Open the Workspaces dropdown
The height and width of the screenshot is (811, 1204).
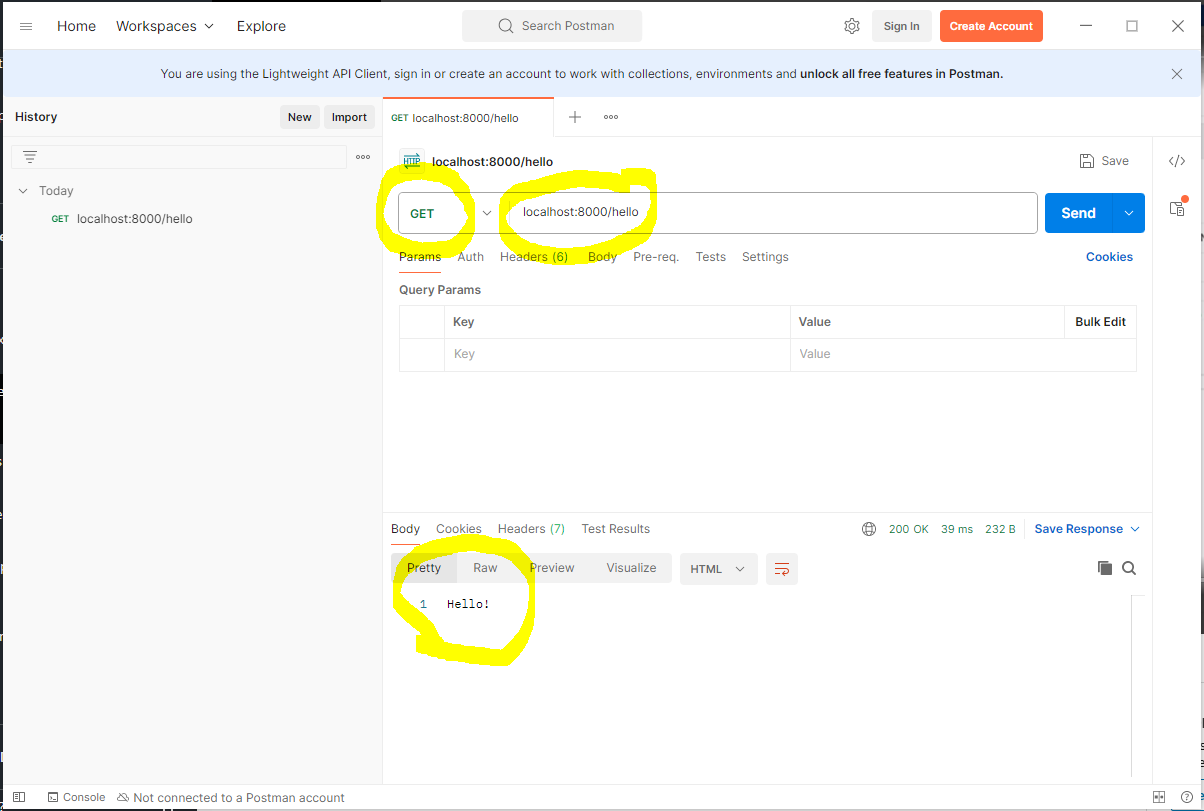click(x=165, y=26)
